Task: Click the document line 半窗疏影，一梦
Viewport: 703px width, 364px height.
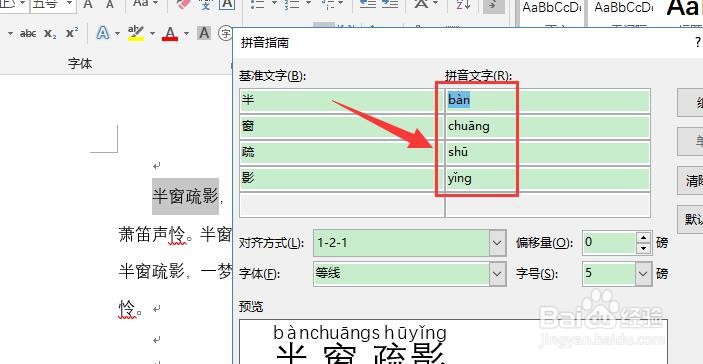Action: [175, 272]
